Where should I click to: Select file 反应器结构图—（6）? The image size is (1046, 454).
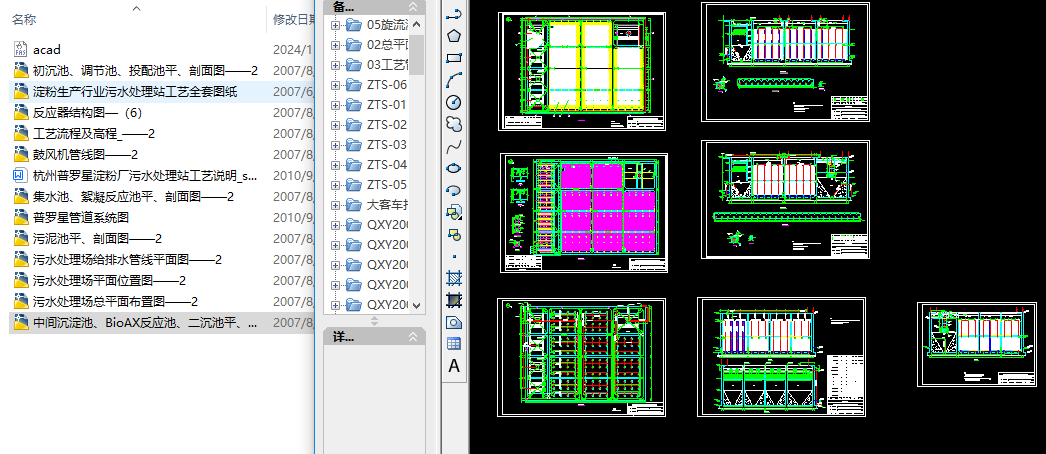[87, 113]
